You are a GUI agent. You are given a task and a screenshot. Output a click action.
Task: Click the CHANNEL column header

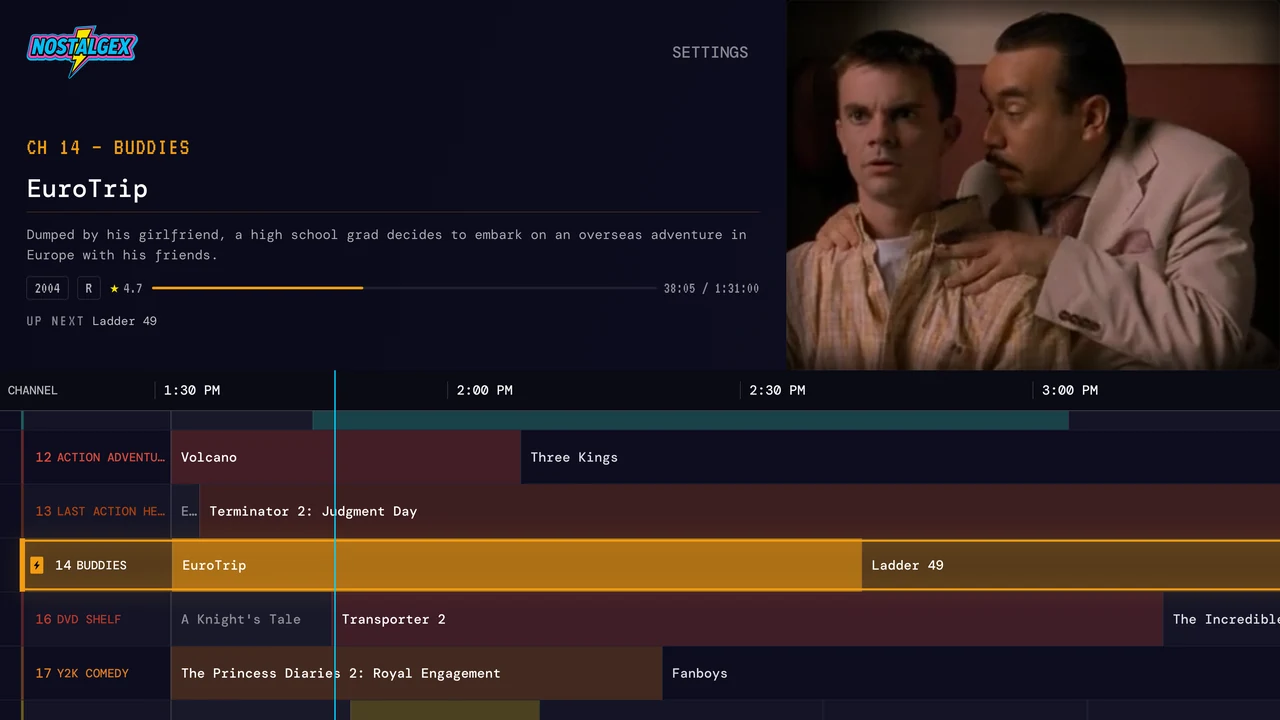point(33,390)
